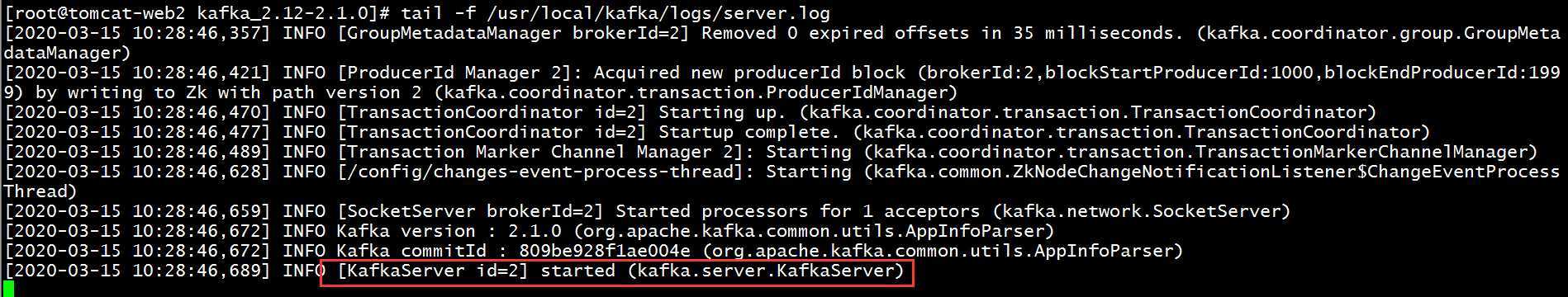The width and height of the screenshot is (1568, 297).
Task: Click TransactionCoordinator Starting up line
Action: tap(690, 113)
